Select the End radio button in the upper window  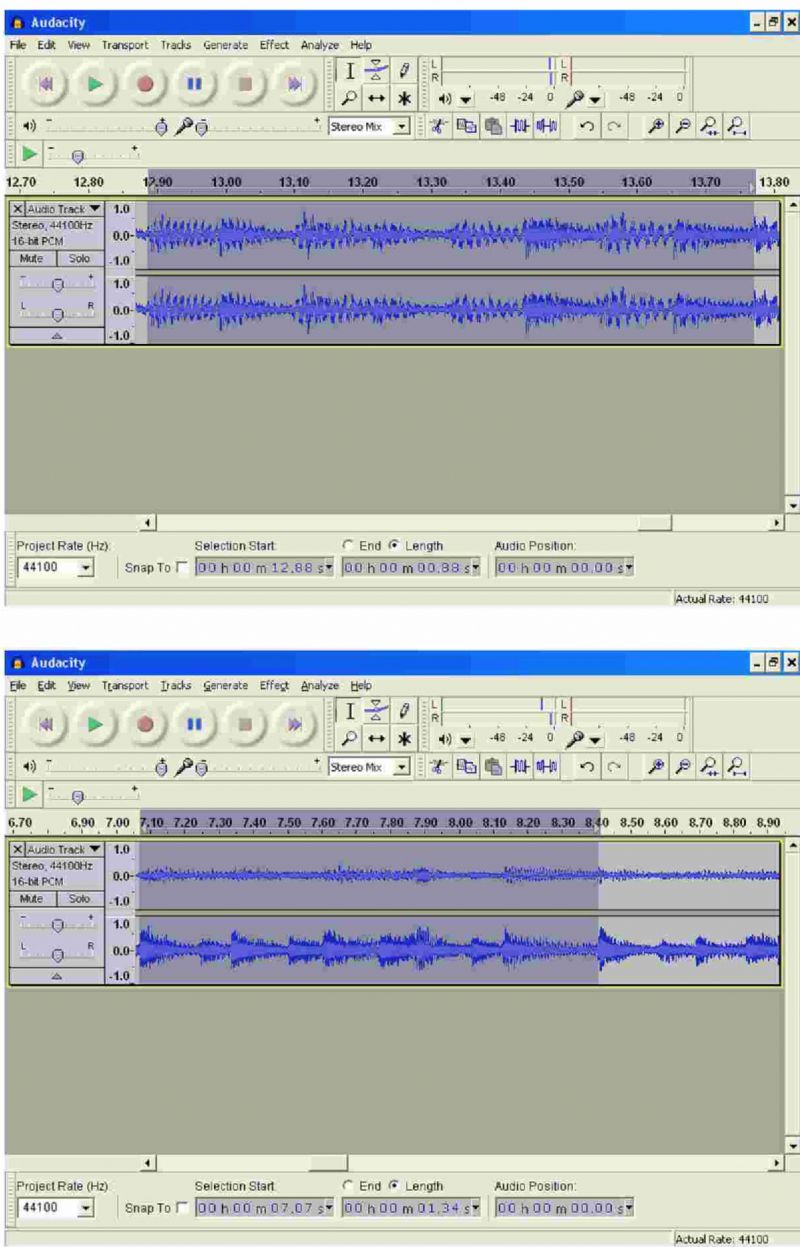pos(348,546)
